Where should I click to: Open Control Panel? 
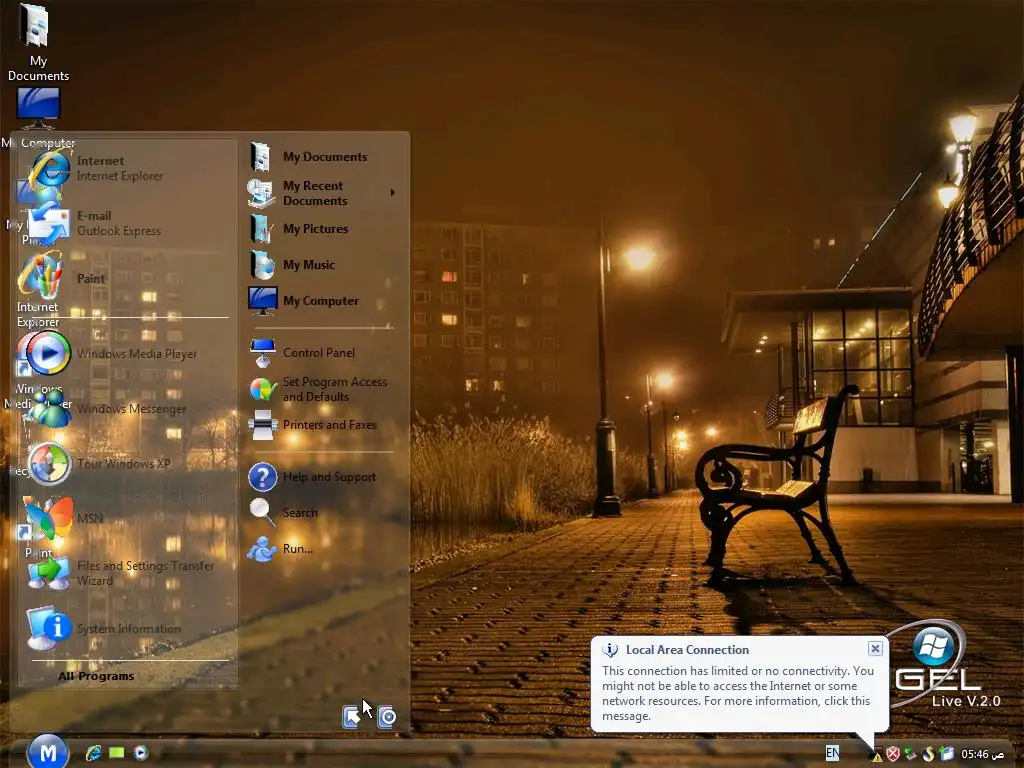[x=321, y=353]
